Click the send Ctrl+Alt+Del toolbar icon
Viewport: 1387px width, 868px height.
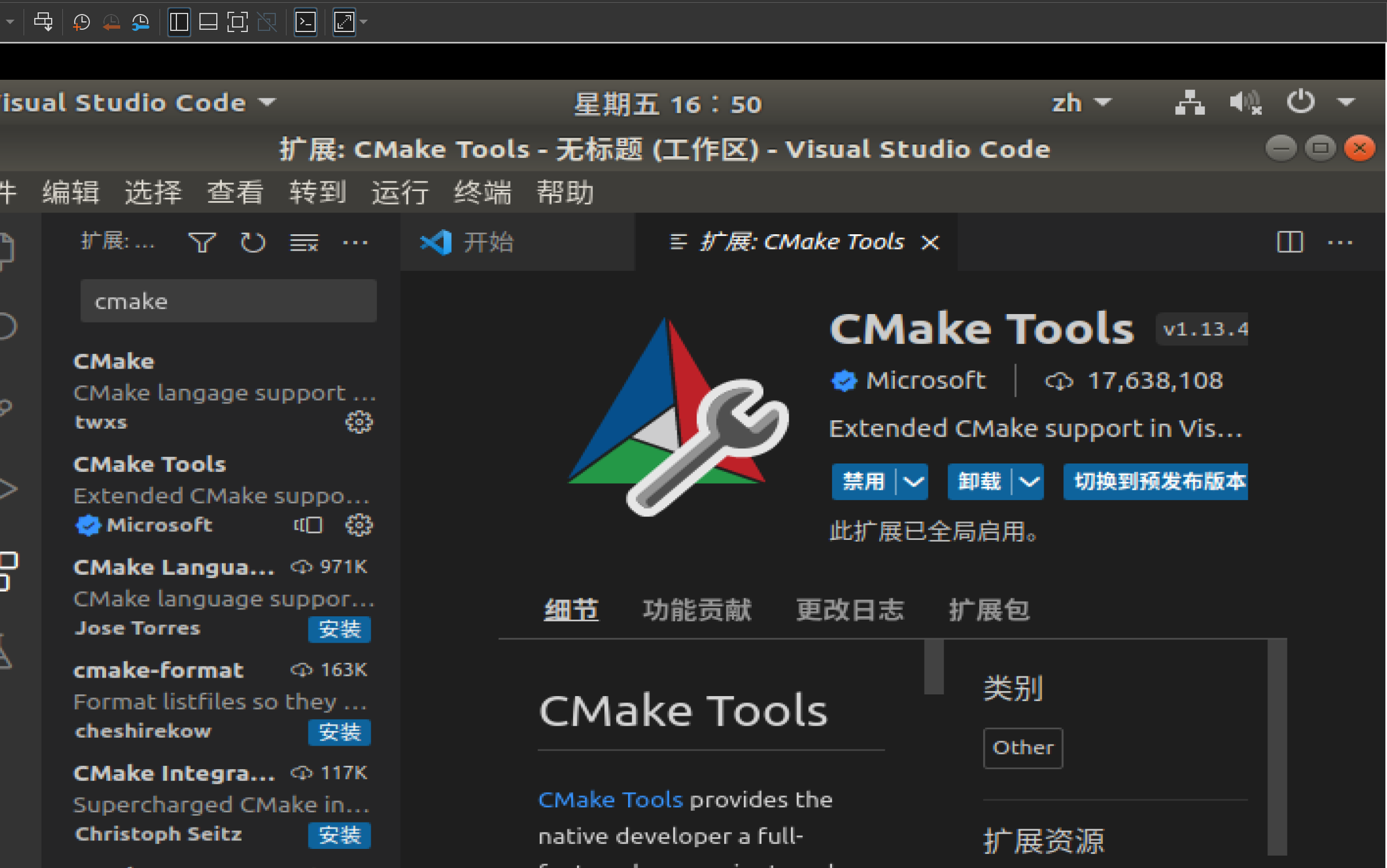coord(43,22)
